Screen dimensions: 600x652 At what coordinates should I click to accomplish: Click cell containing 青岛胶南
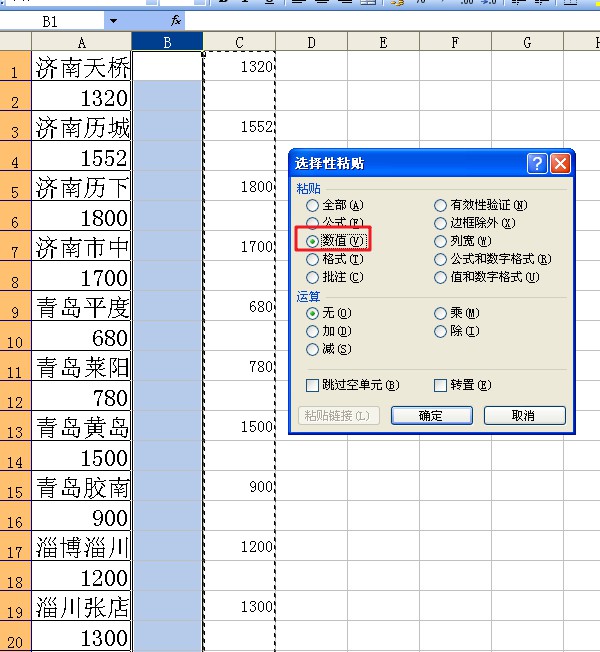(x=81, y=486)
